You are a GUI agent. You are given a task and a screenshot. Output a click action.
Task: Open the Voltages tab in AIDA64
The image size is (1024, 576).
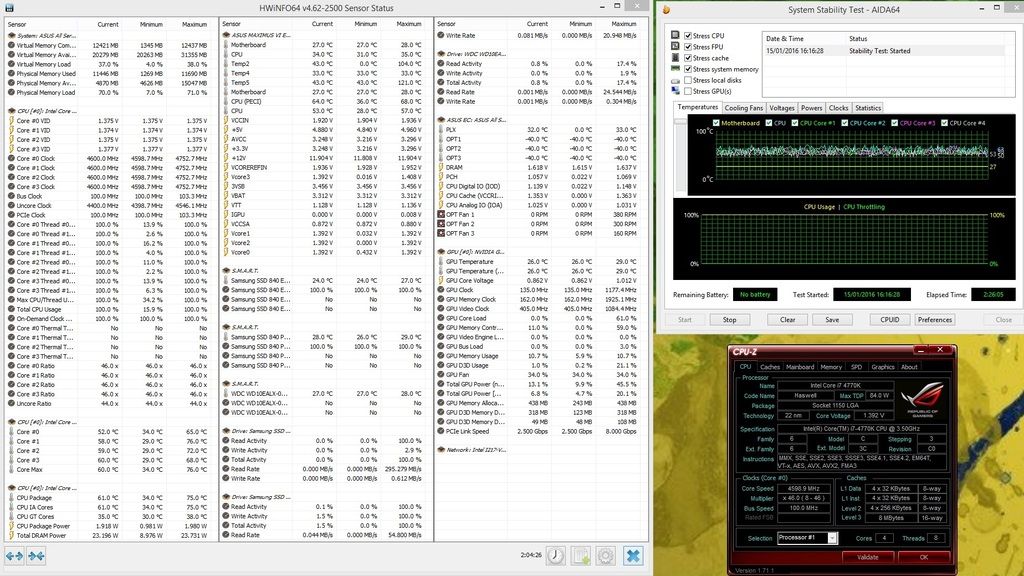781,108
